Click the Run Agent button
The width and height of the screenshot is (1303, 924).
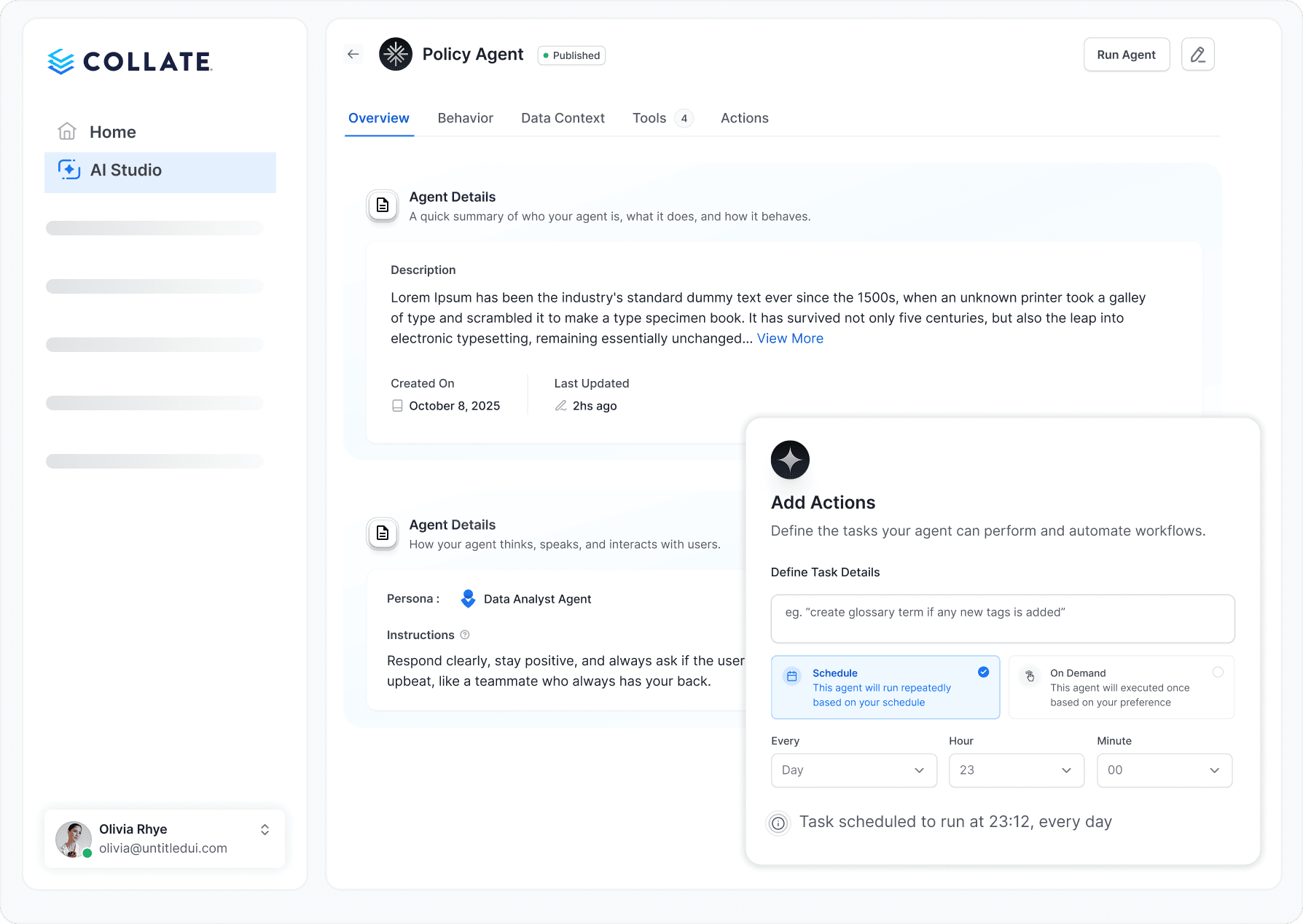pos(1126,55)
